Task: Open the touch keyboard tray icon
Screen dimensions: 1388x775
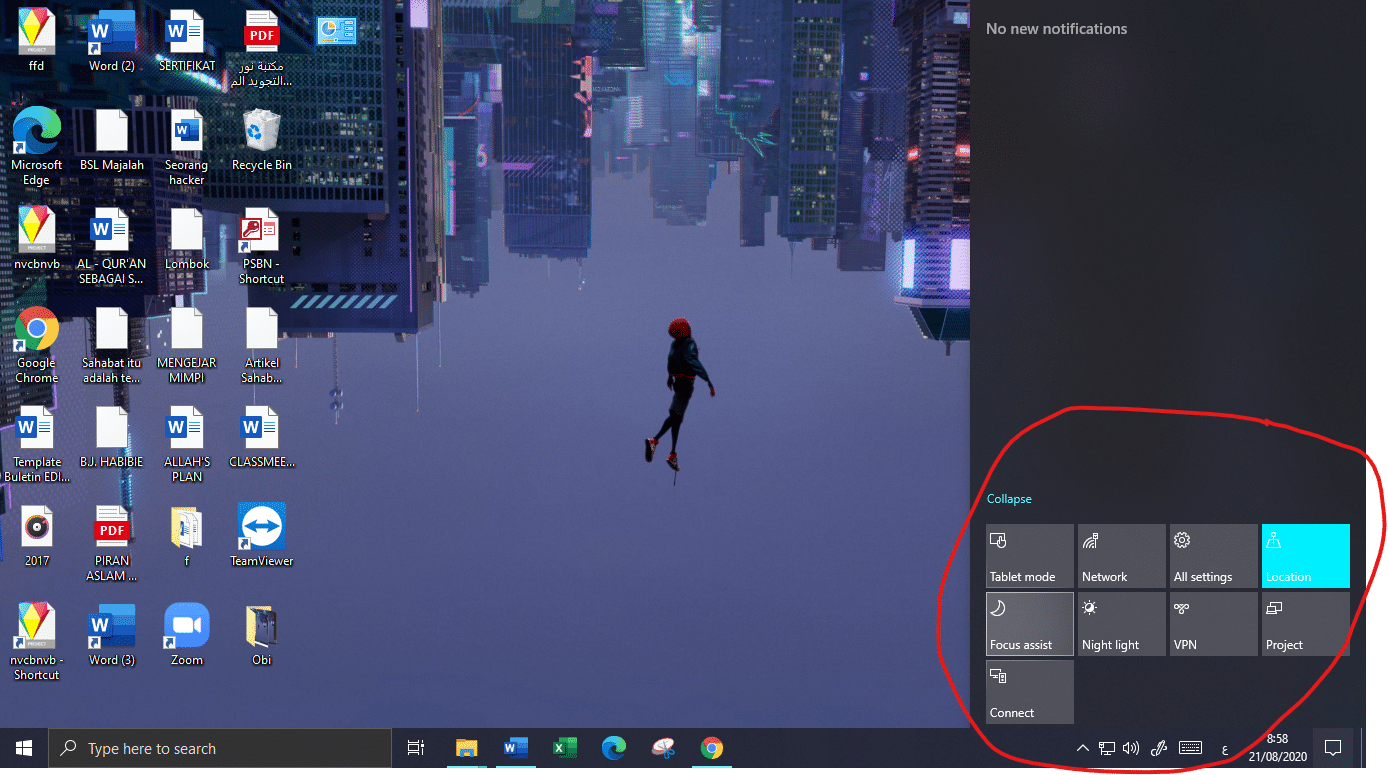Action: click(1190, 748)
